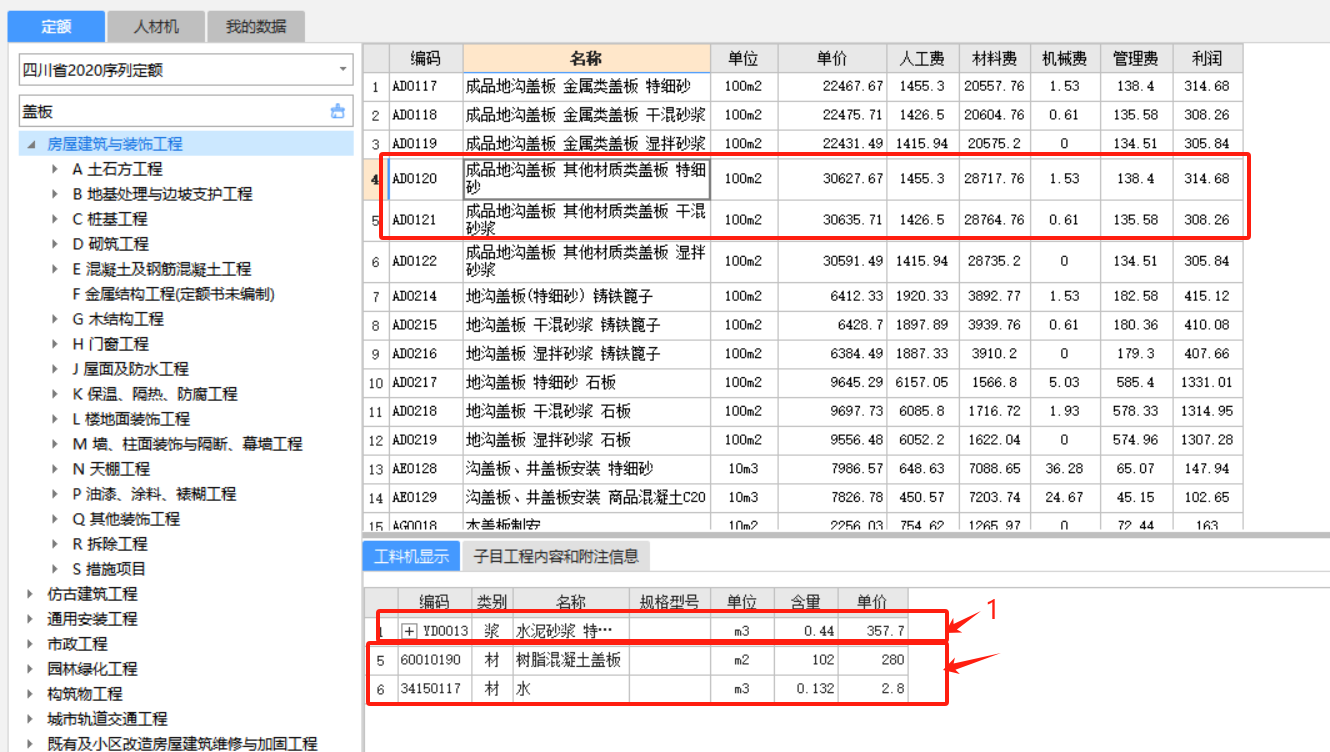Select AE0129 商品混凝土C20 row
The height and width of the screenshot is (752, 1330).
click(802, 497)
